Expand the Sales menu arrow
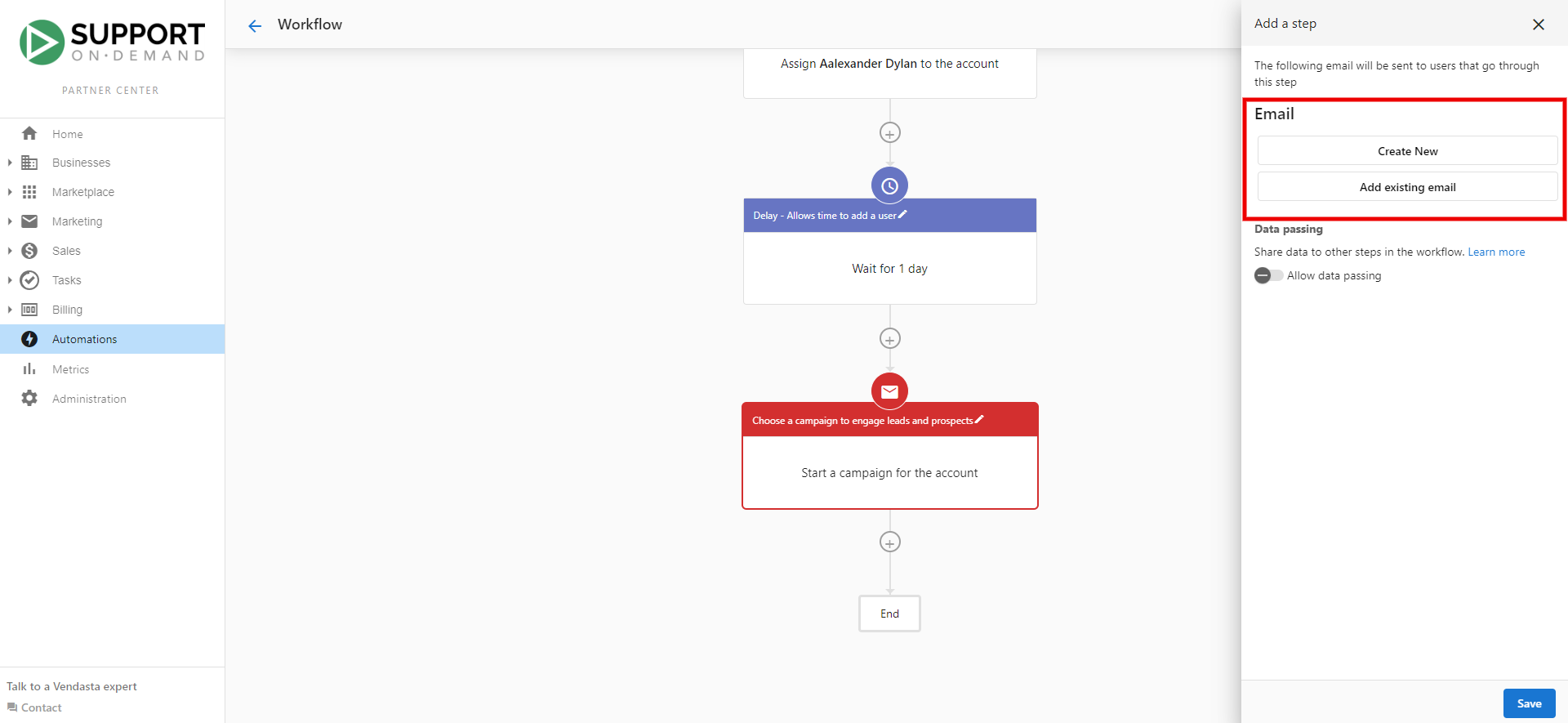This screenshot has width=1568, height=723. point(10,251)
